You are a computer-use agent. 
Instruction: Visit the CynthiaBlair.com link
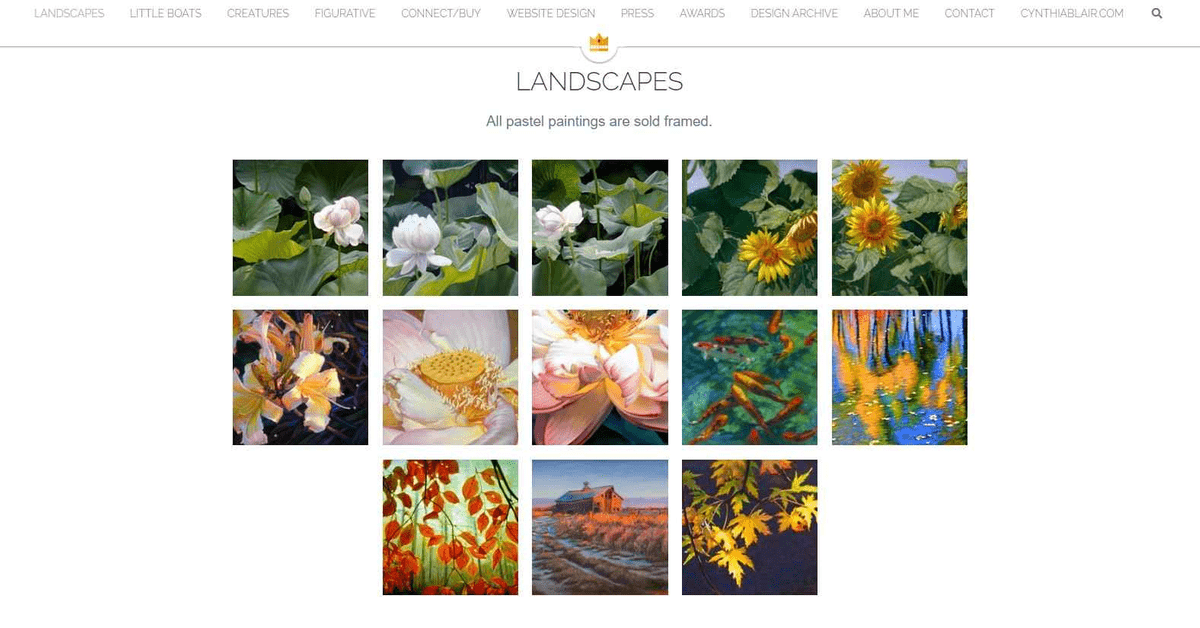click(x=1072, y=14)
